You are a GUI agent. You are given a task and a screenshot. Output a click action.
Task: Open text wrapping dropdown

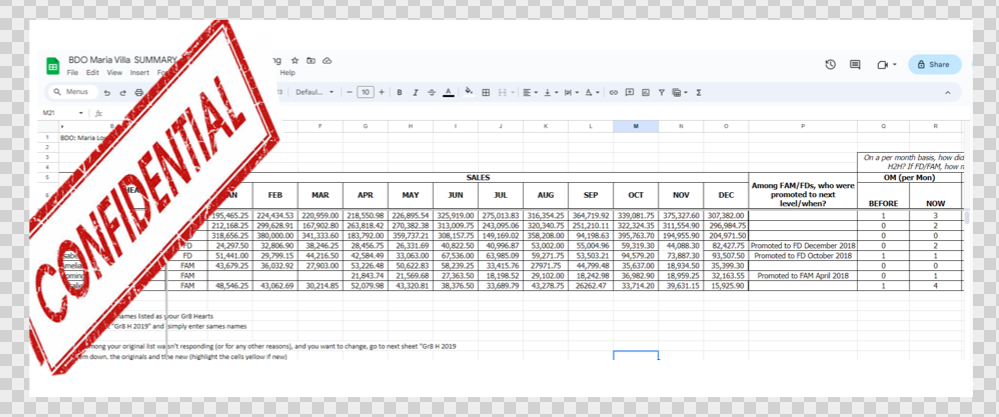point(571,92)
